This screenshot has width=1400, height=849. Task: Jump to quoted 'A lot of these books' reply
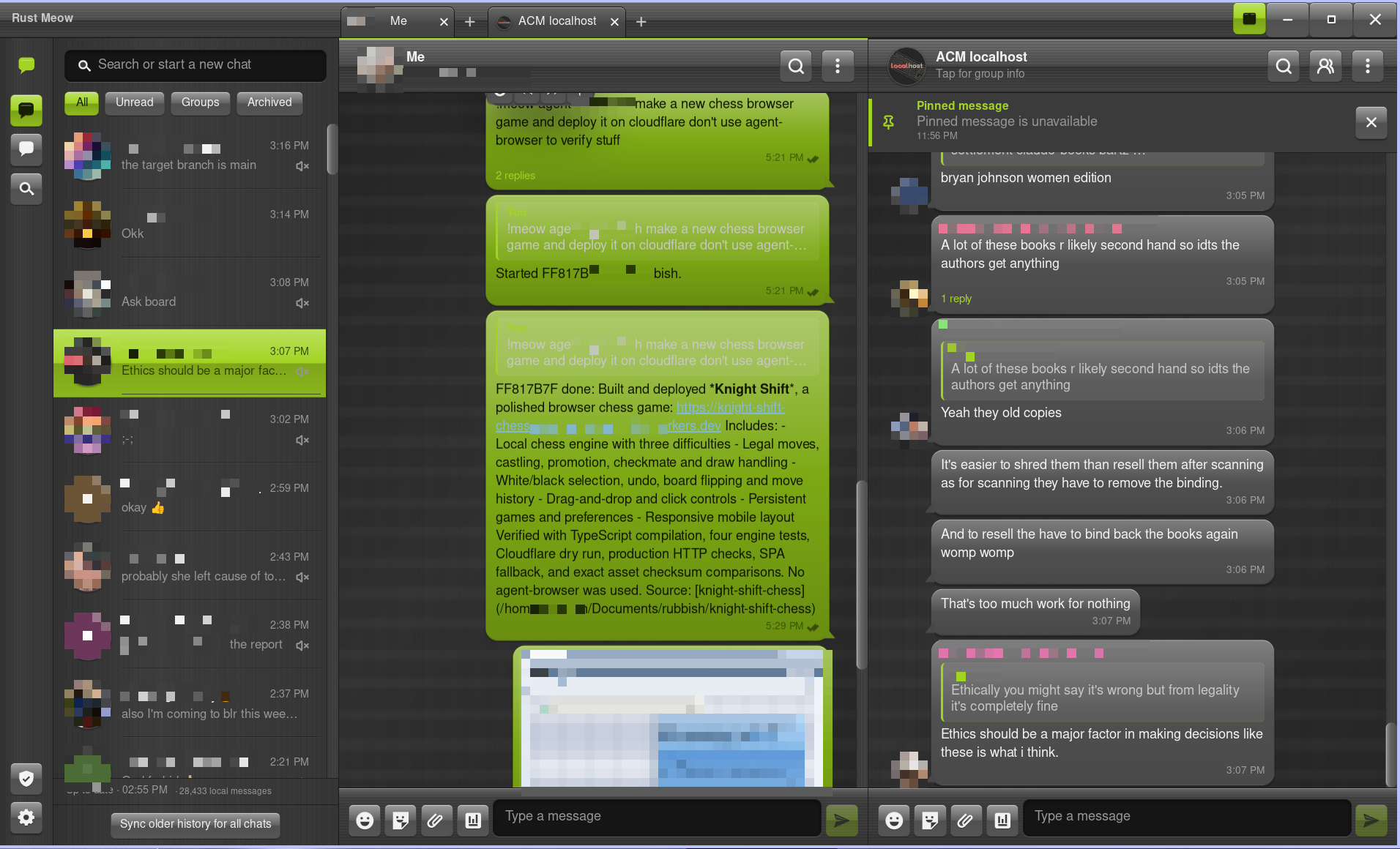(1102, 371)
